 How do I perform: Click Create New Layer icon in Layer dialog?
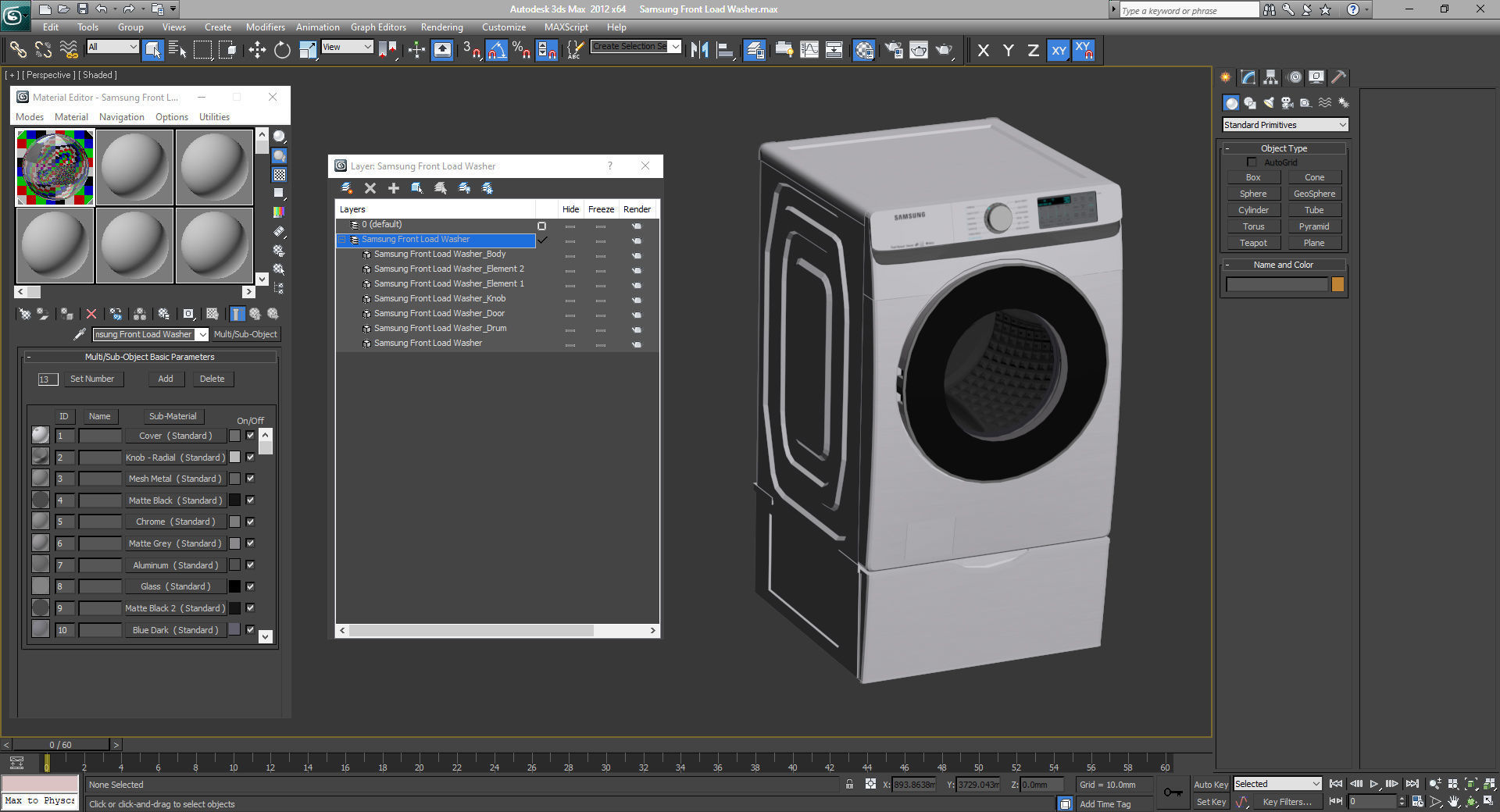(347, 188)
